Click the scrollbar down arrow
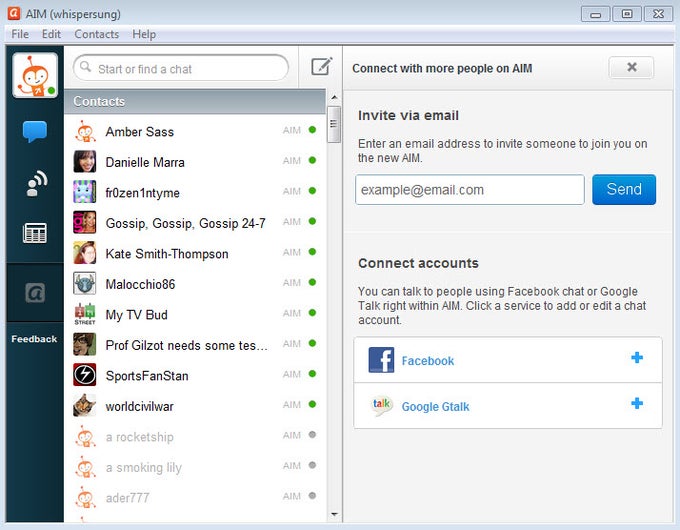The image size is (680, 530). [334, 515]
